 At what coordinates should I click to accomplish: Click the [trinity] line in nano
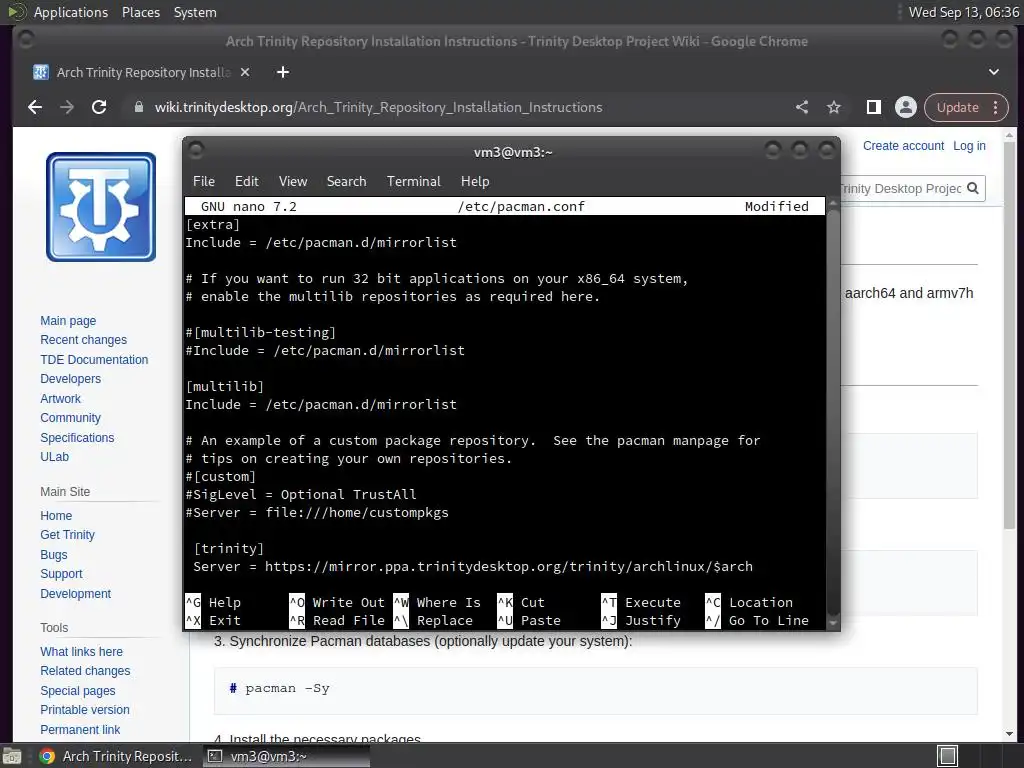[229, 549]
